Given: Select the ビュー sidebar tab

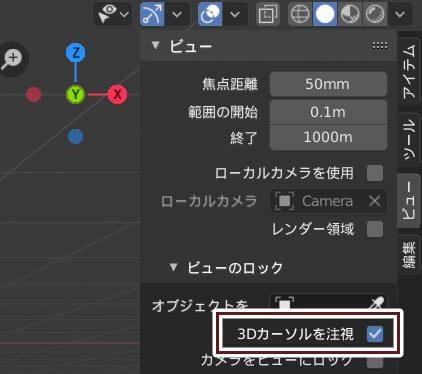Looking at the screenshot, I should tap(409, 201).
